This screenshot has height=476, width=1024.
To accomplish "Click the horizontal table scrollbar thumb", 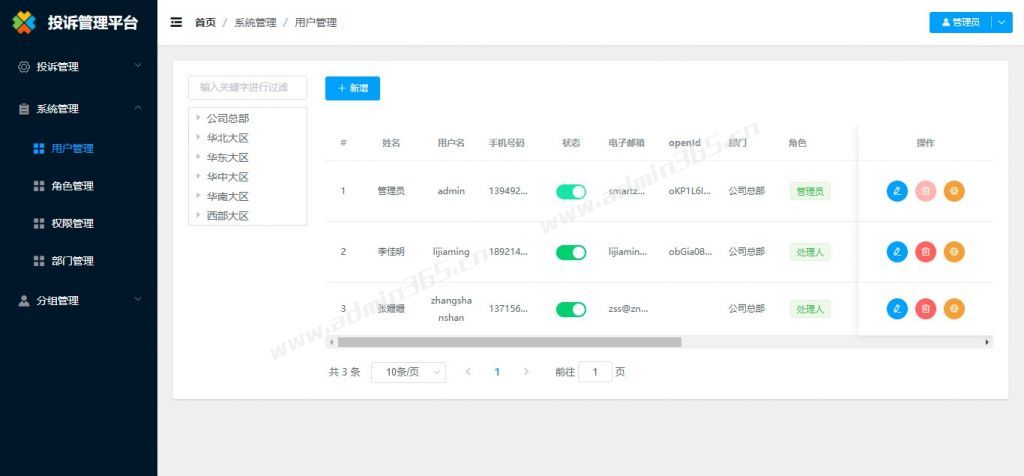I will pos(509,342).
